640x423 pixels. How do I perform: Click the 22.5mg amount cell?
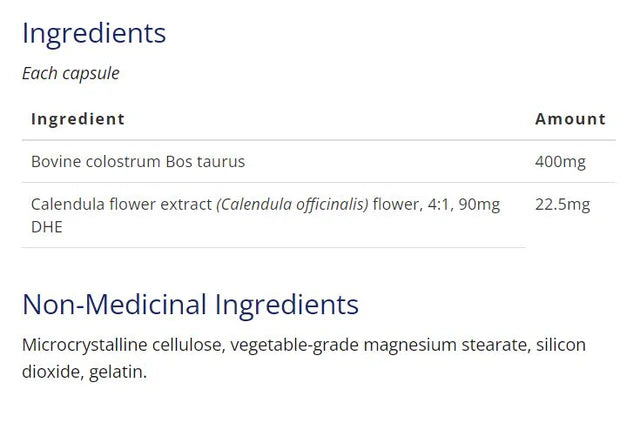563,204
